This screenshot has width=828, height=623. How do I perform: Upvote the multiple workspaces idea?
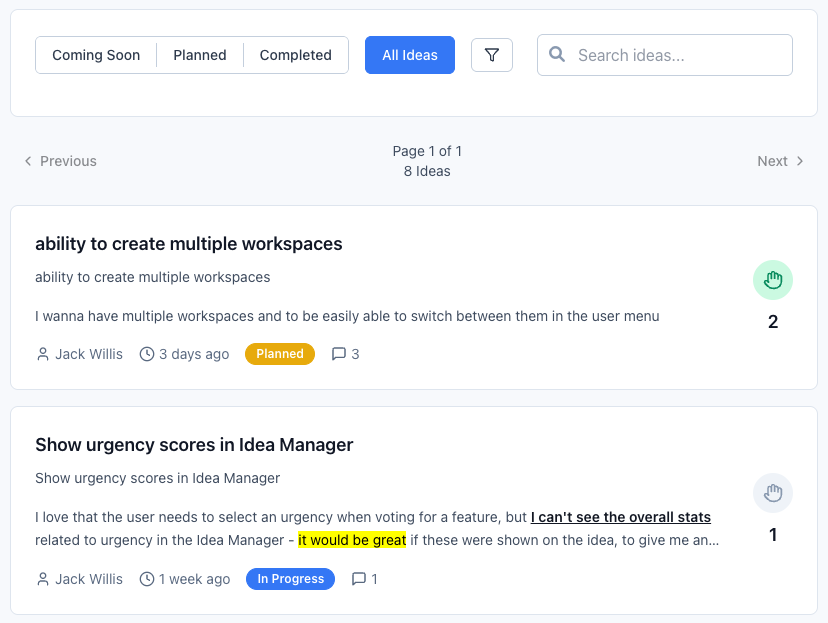[x=772, y=281]
